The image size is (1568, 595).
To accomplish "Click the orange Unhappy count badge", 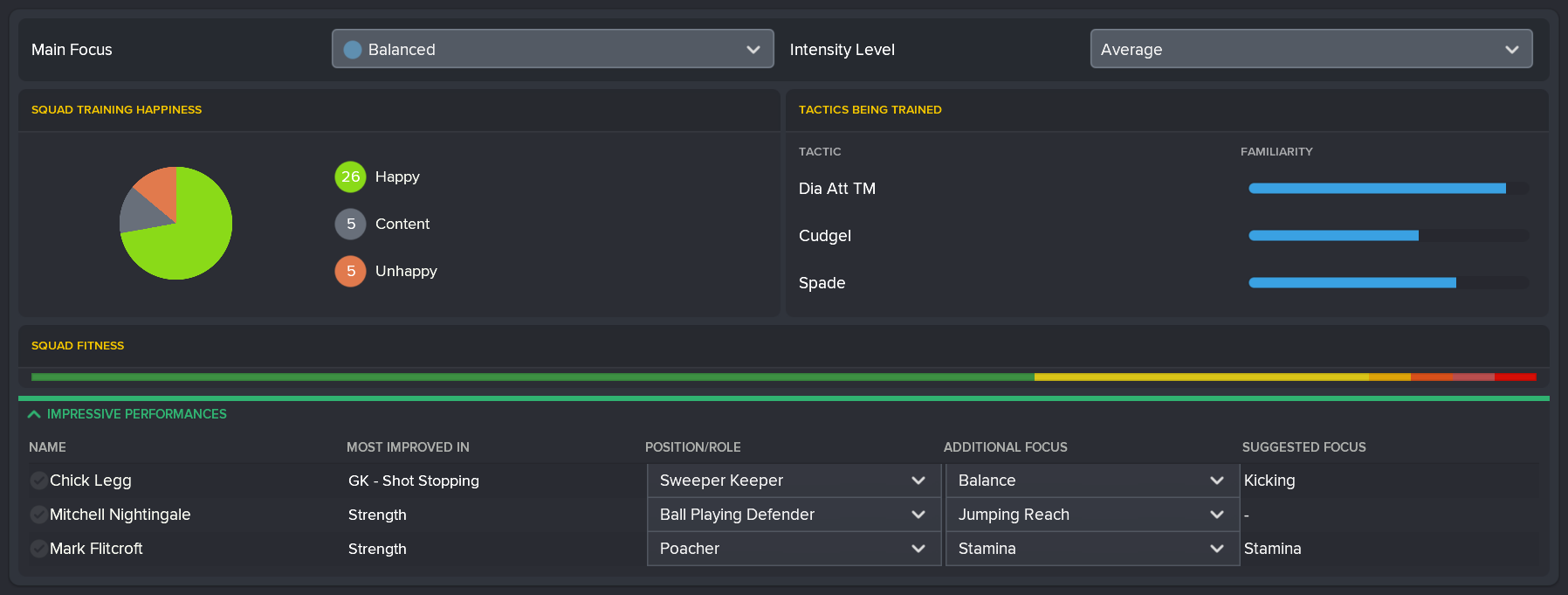I will tap(350, 272).
